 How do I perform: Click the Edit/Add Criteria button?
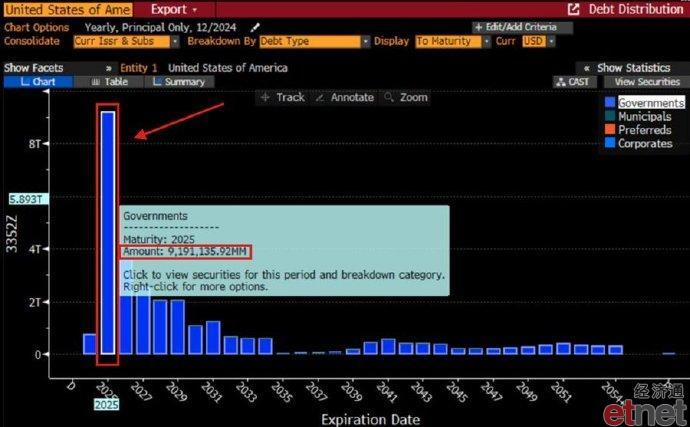522,27
